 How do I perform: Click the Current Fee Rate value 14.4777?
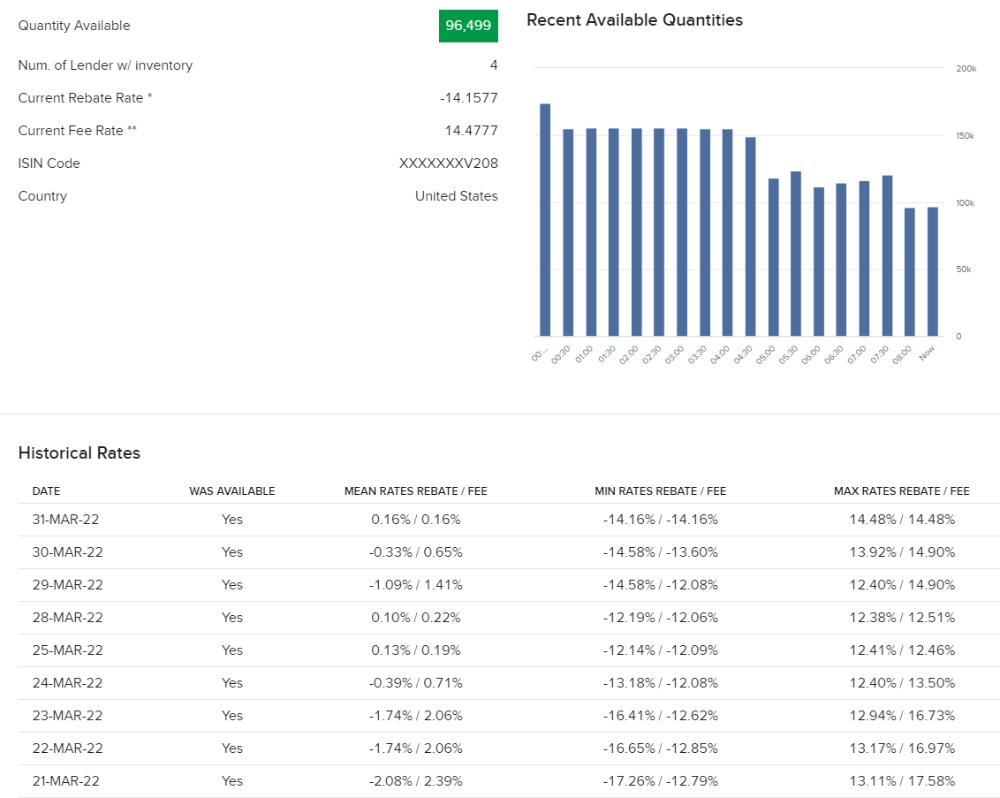click(x=471, y=130)
